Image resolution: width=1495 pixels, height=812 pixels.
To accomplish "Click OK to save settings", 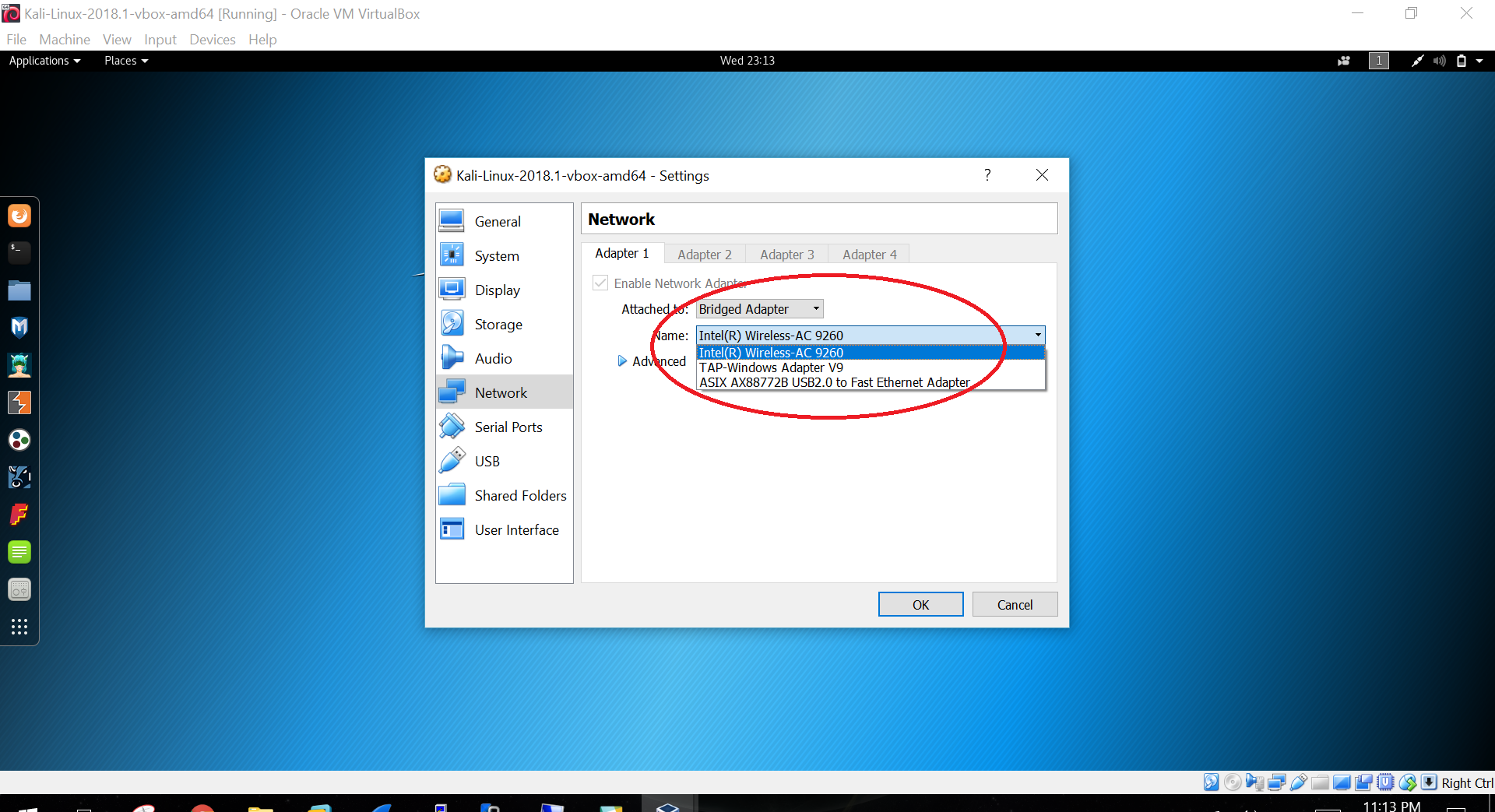I will 920,605.
